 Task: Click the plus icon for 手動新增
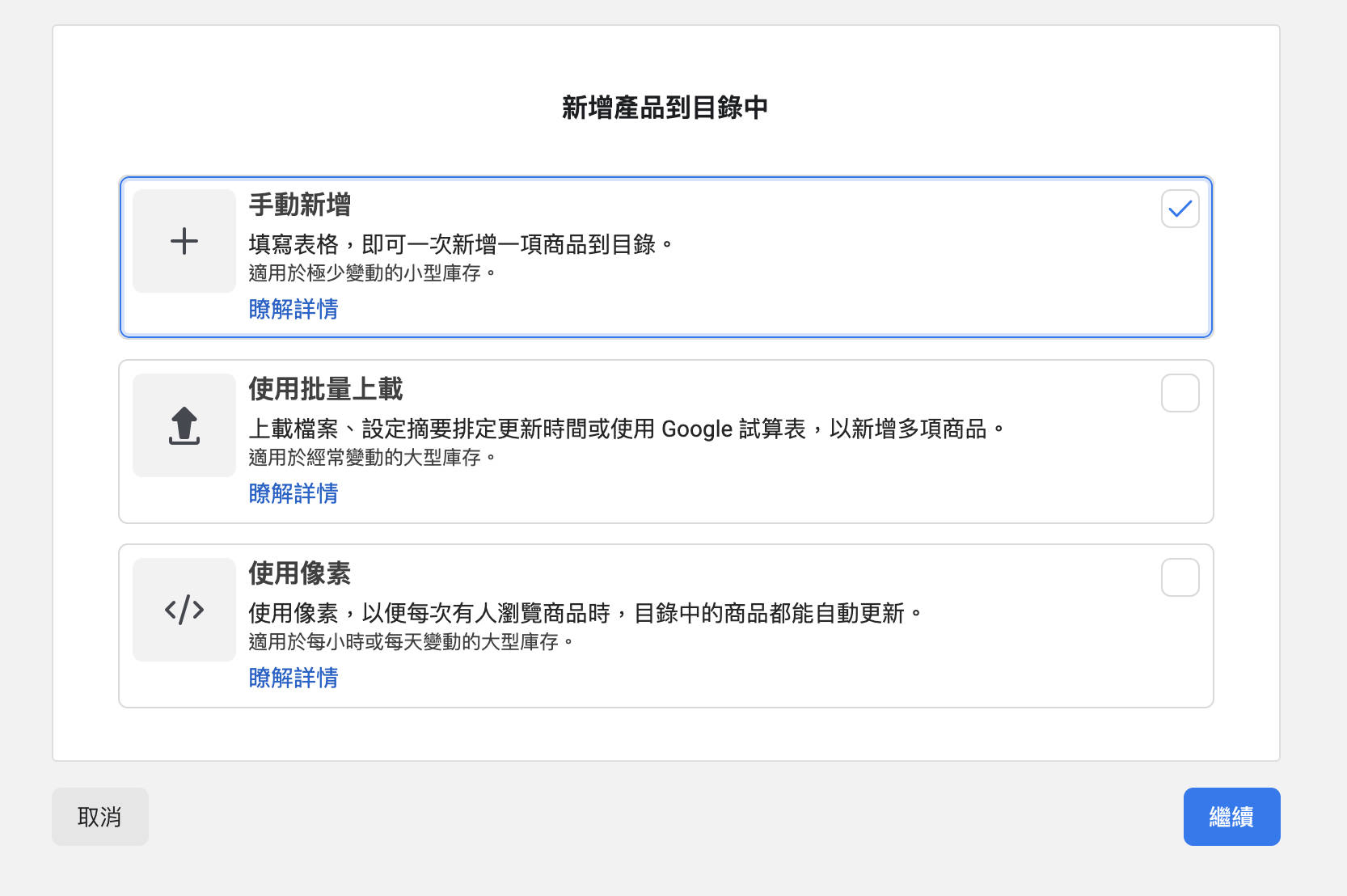184,241
